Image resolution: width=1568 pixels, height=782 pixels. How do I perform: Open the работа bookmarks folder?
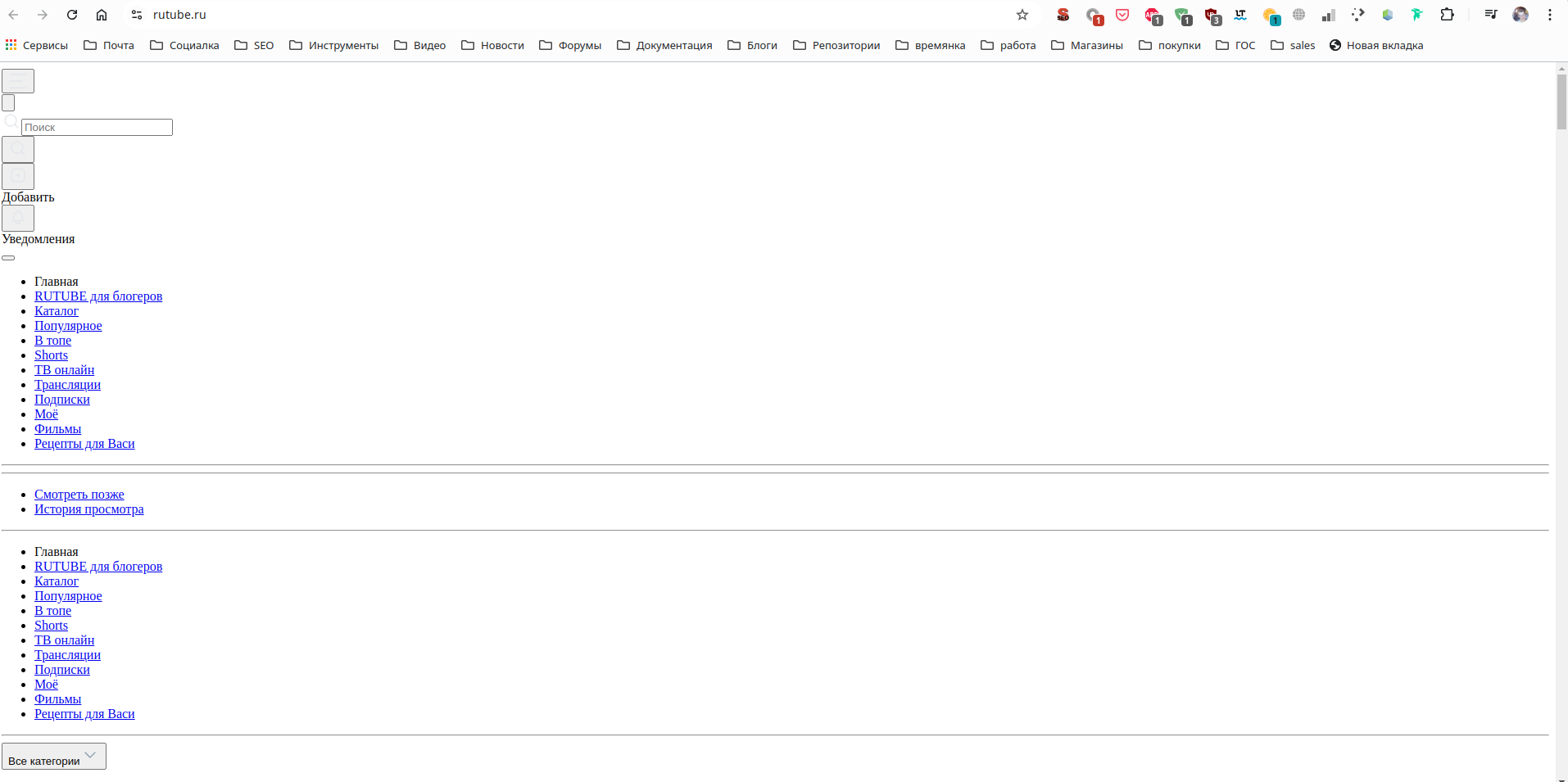click(1008, 45)
